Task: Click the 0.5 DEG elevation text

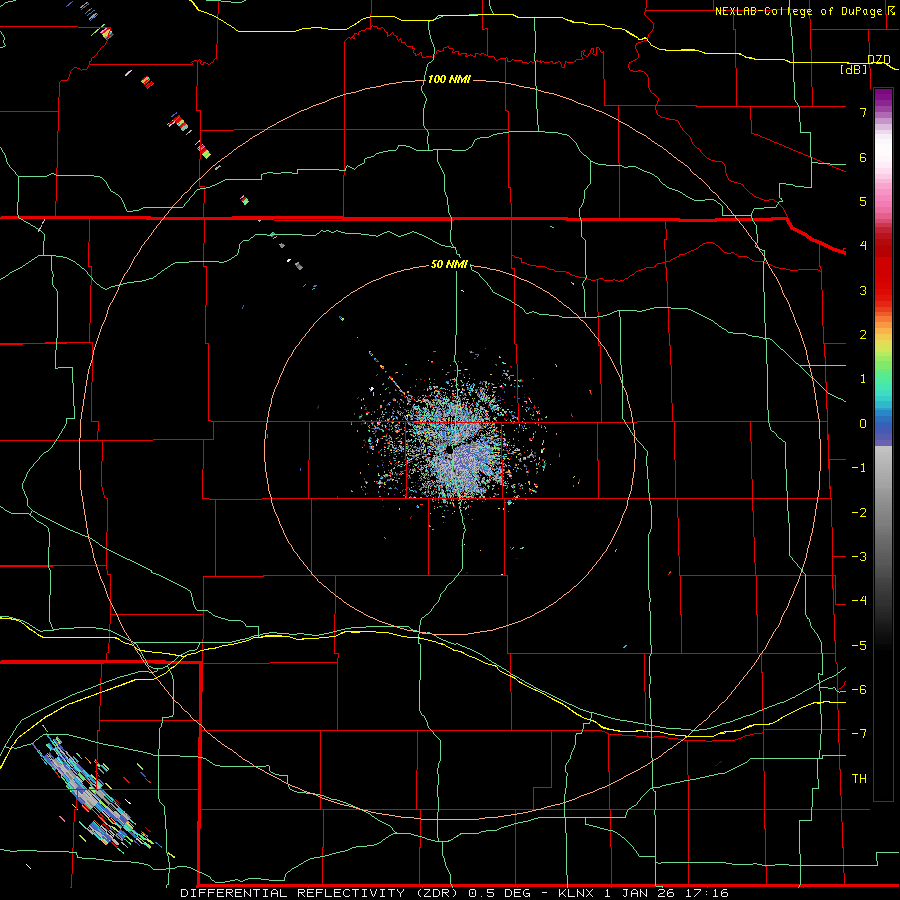Action: [x=499, y=893]
